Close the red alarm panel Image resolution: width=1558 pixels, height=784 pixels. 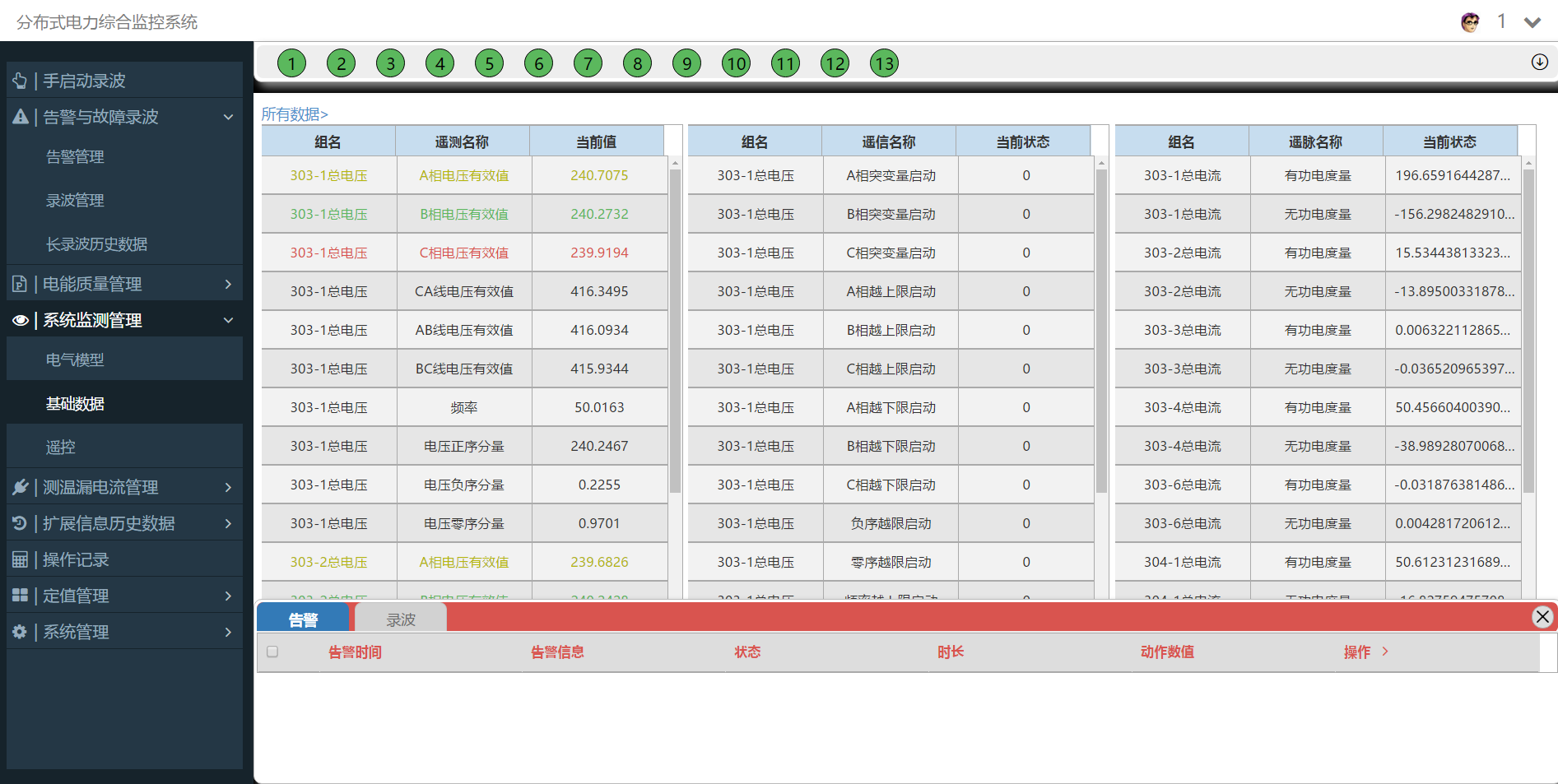click(x=1542, y=617)
